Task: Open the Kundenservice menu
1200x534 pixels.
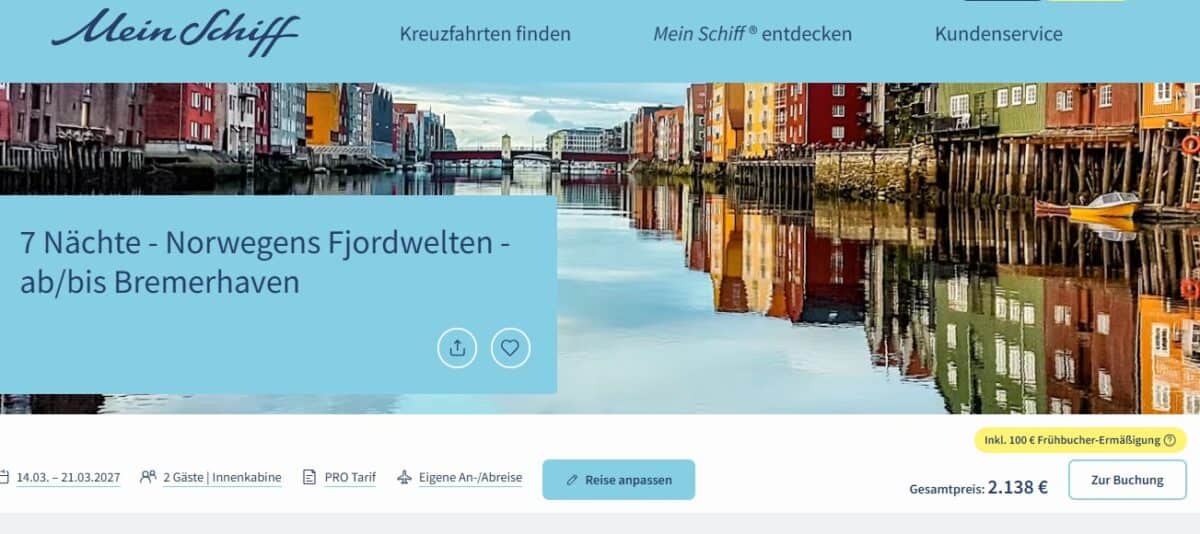Action: [x=999, y=34]
